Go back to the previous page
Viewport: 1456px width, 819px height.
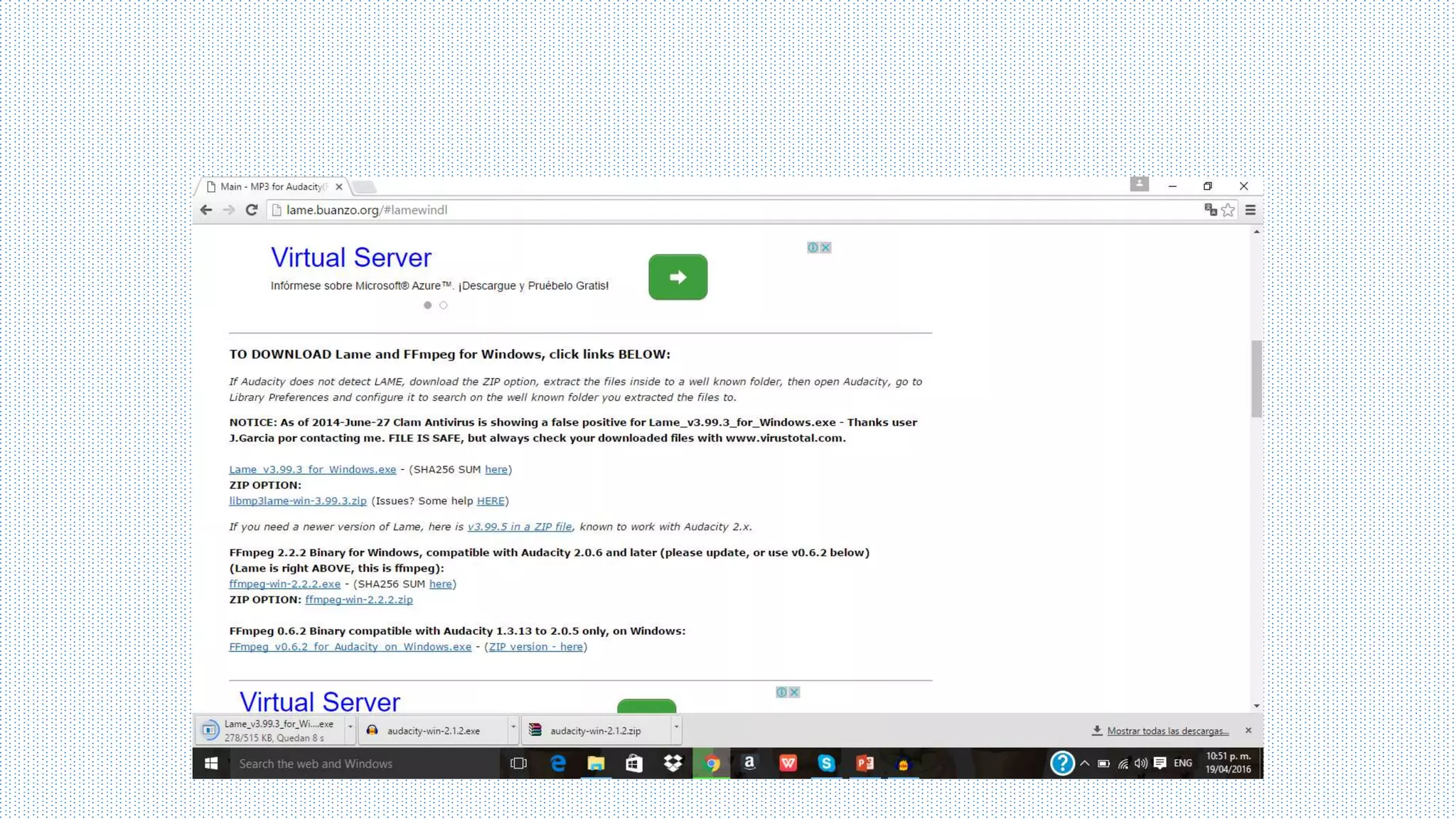206,210
